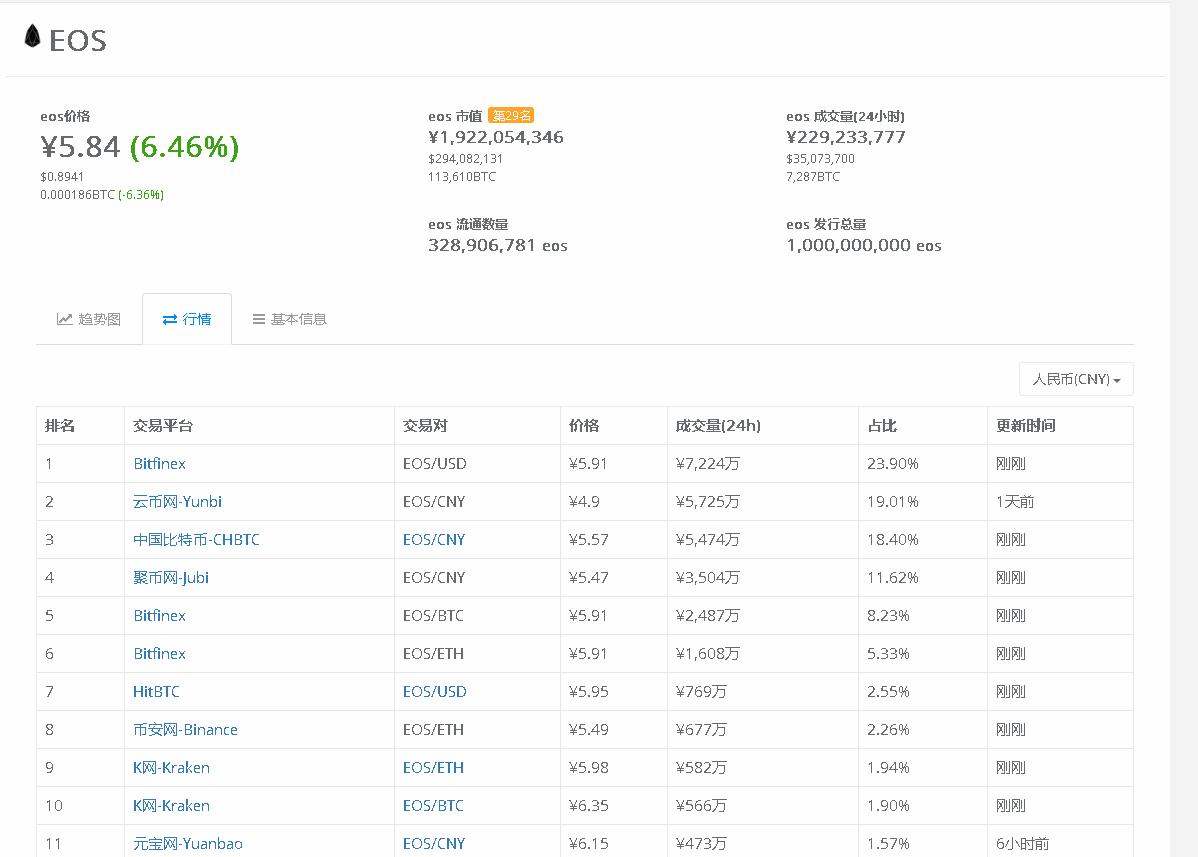Open 币安网-Binance exchange link
The height and width of the screenshot is (857, 1198).
pos(185,729)
